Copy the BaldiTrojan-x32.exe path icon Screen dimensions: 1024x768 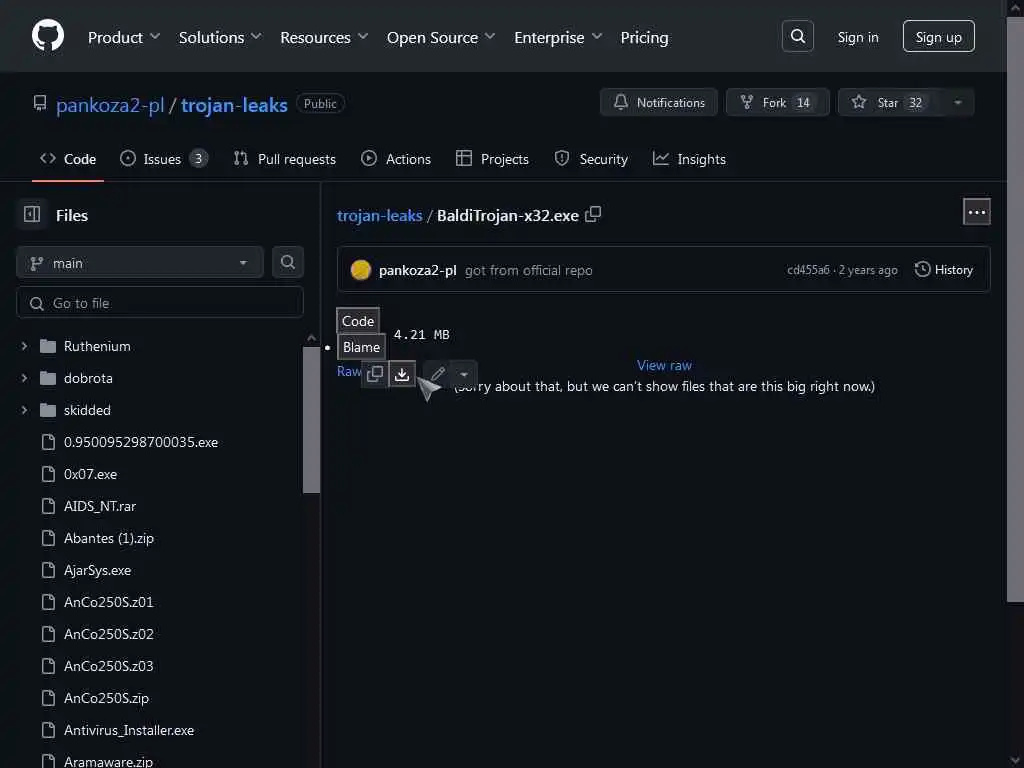[593, 214]
